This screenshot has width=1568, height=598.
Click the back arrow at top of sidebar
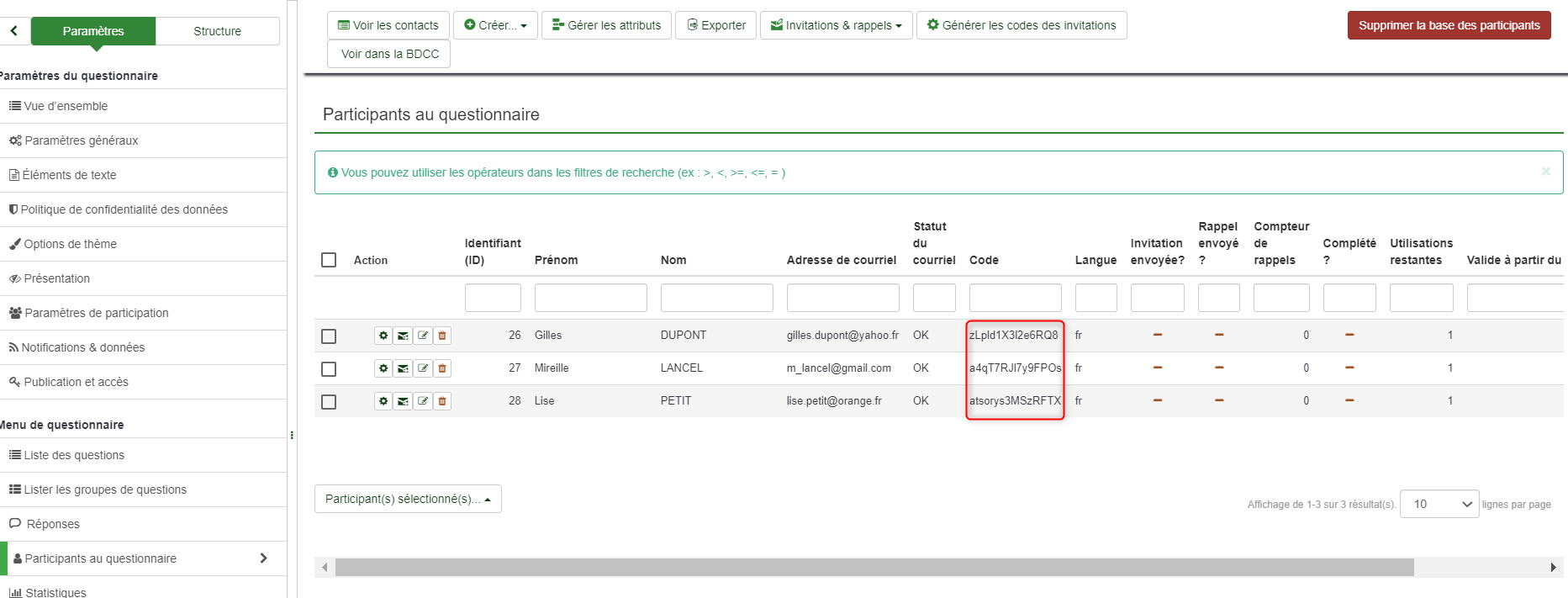(14, 31)
